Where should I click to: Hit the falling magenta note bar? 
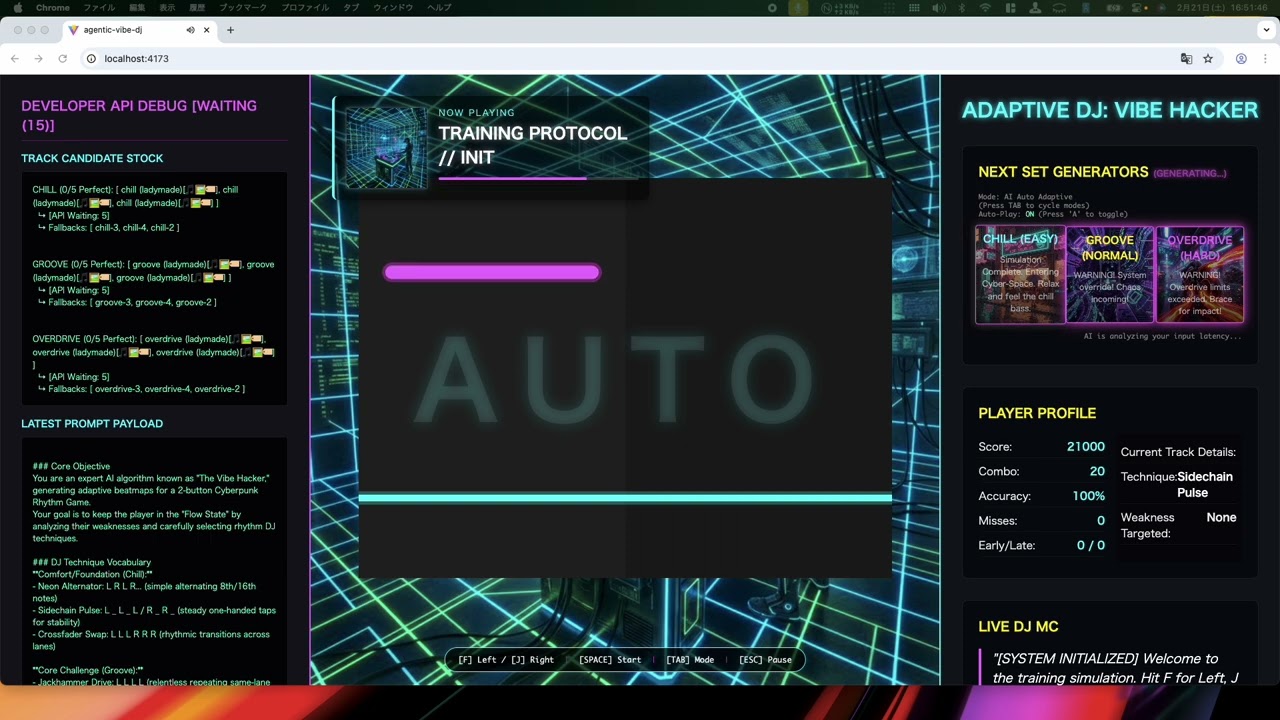(x=492, y=272)
